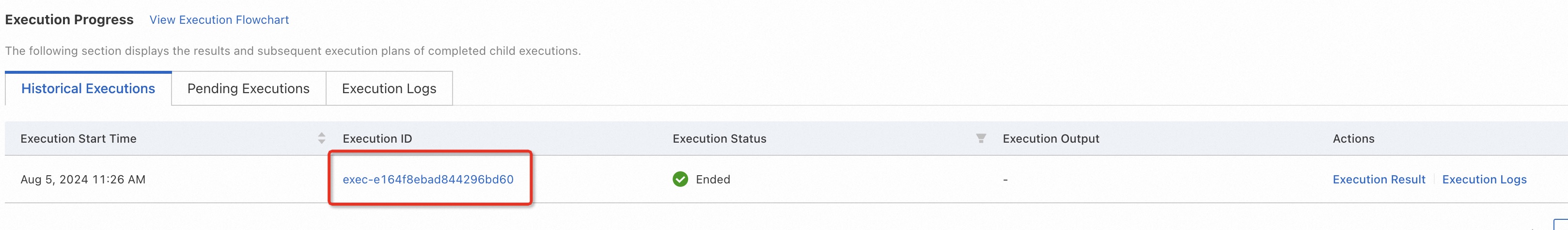Open the Execution Logs tab

coord(389,88)
